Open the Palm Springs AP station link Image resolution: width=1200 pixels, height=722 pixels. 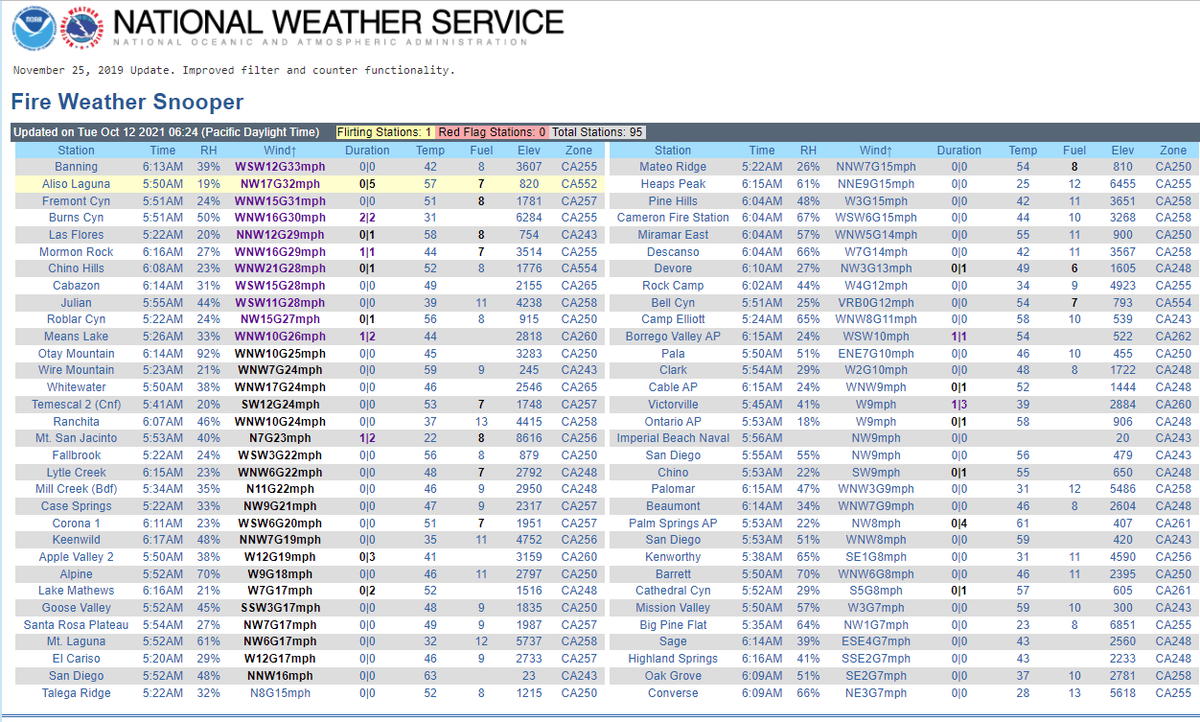[x=673, y=523]
